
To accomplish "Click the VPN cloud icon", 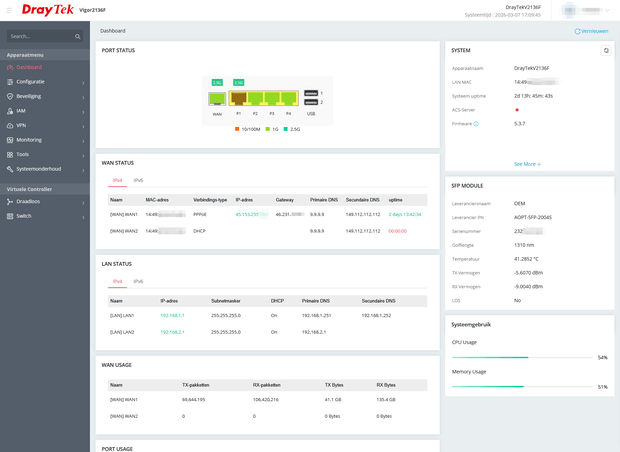I will (10, 126).
